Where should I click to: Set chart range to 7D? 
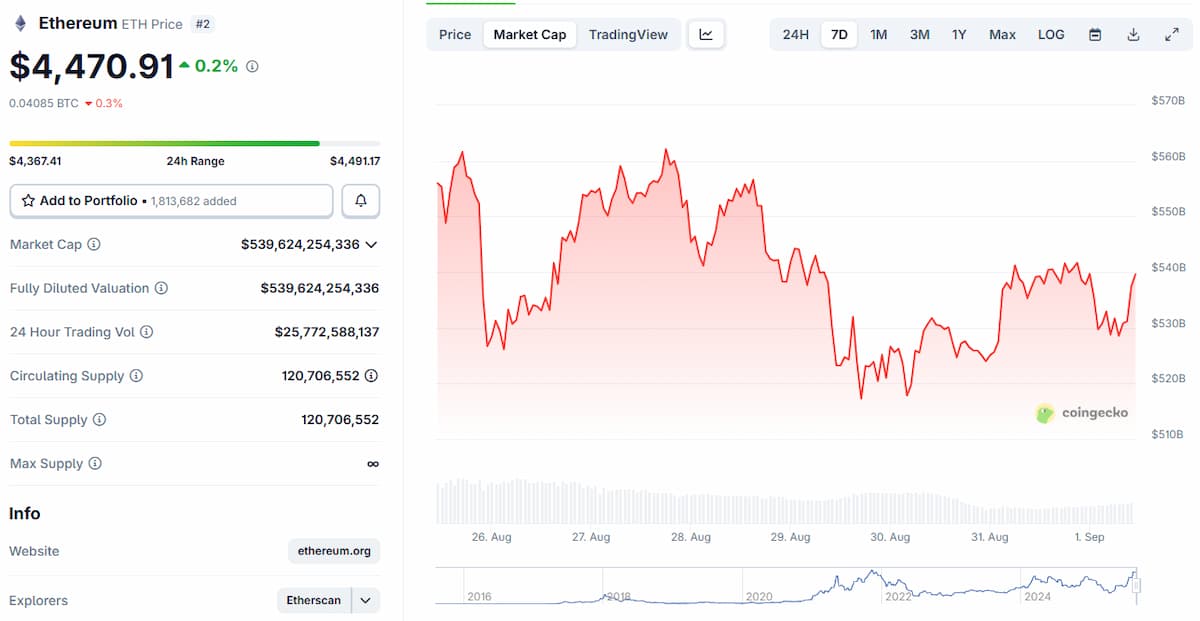tap(839, 34)
